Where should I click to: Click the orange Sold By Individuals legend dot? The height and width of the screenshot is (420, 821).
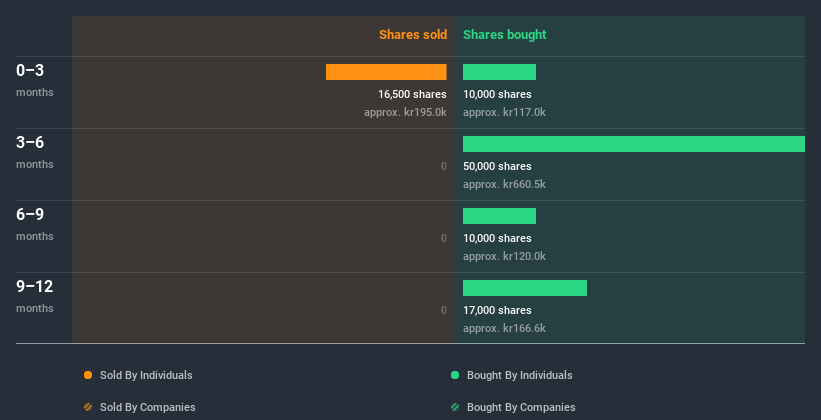(88, 375)
